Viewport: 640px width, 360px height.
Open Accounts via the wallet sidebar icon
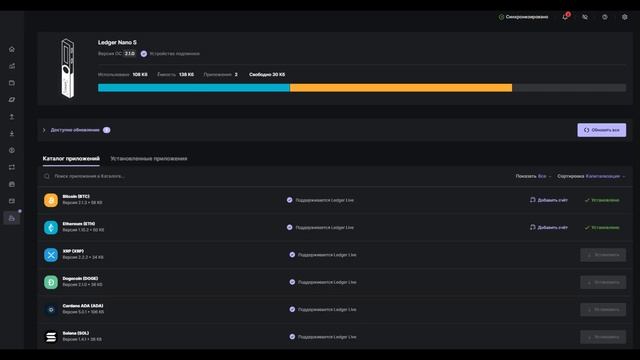click(12, 83)
